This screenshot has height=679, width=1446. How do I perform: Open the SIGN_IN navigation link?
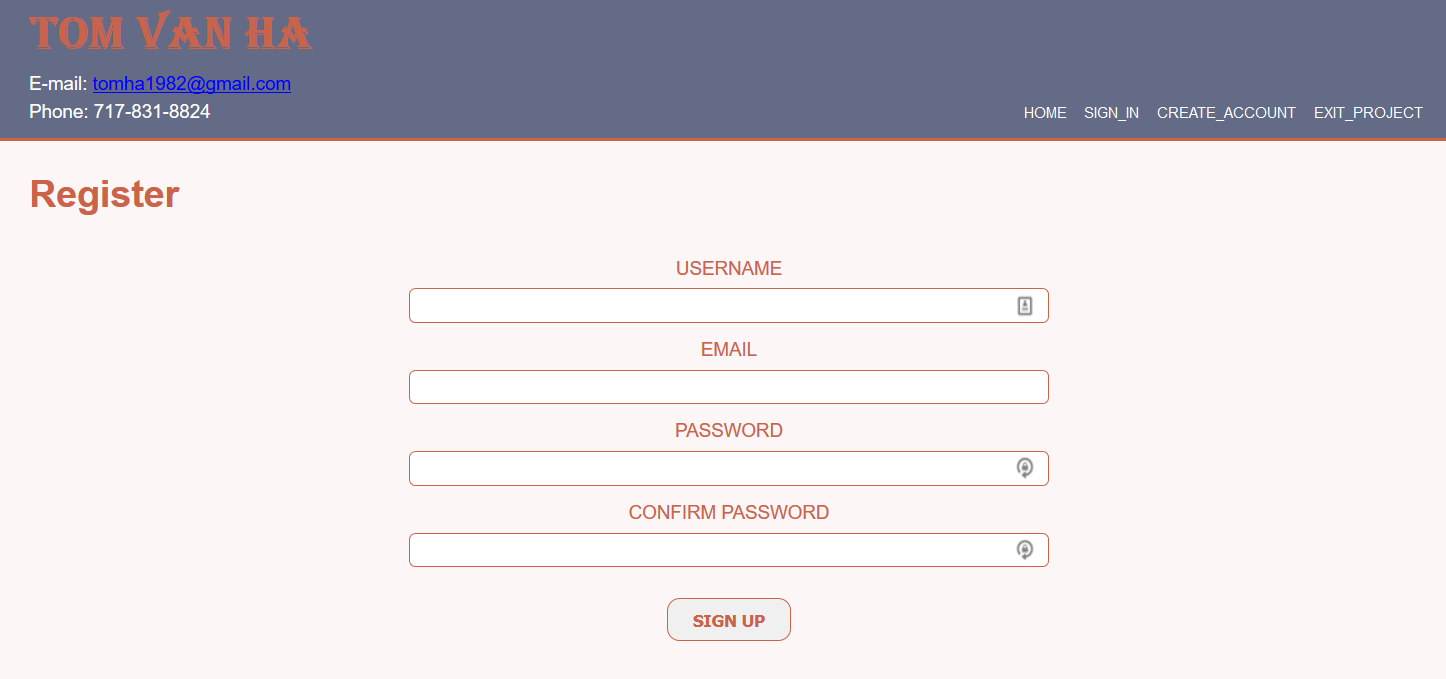point(1111,113)
